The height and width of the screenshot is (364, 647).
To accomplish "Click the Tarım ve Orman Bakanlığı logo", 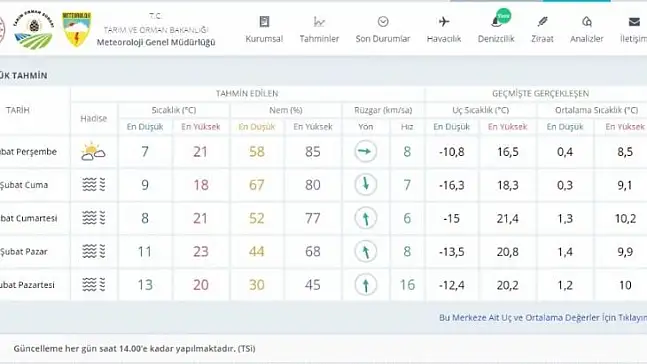I will pyautogui.click(x=33, y=30).
